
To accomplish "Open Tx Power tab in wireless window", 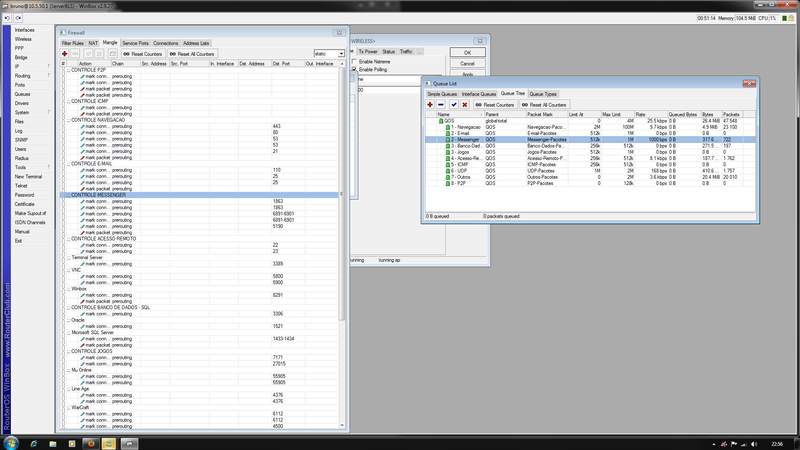I will point(368,52).
